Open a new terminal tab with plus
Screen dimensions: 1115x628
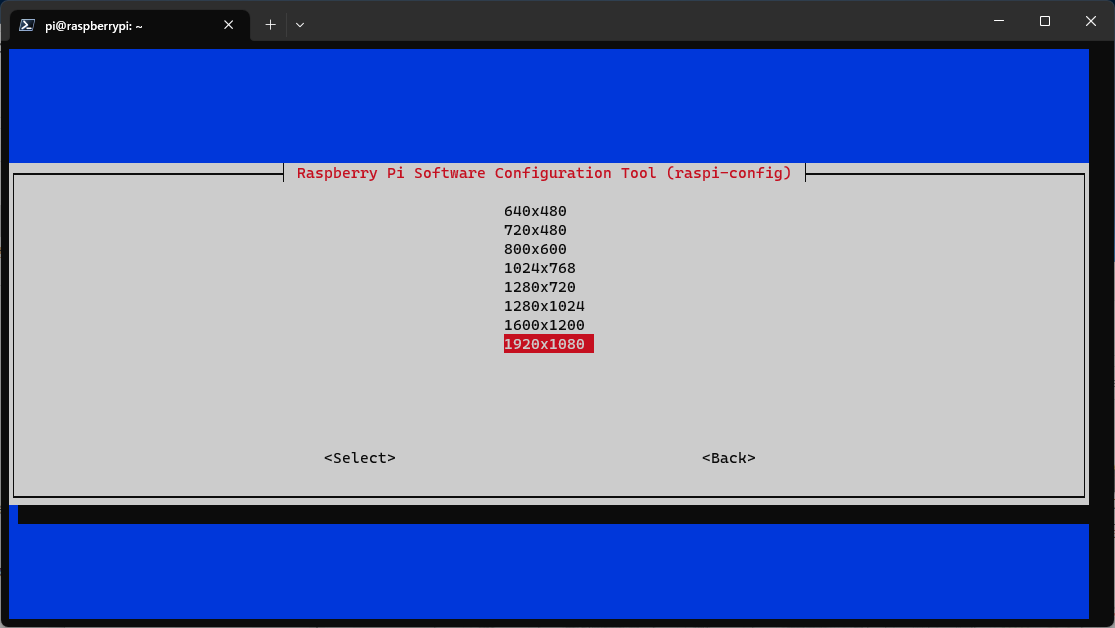(x=270, y=25)
